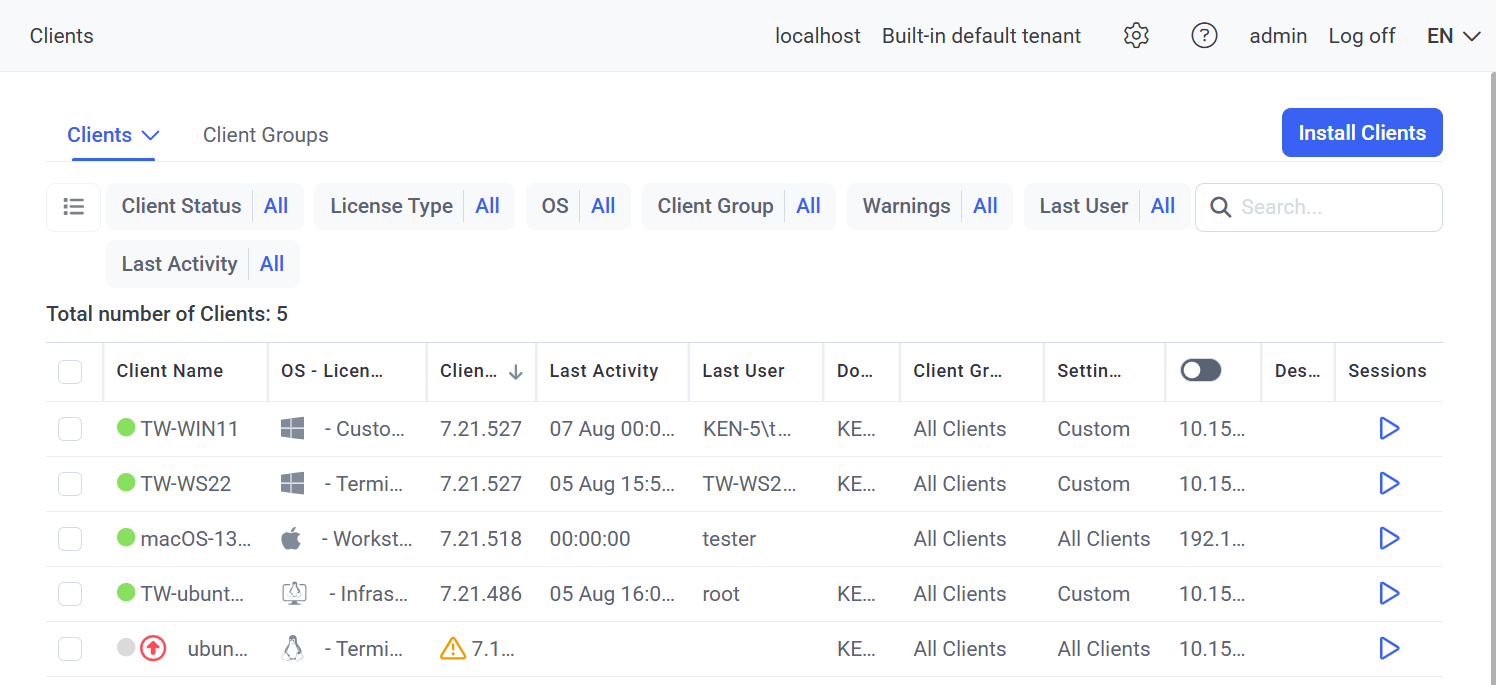1496x685 pixels.
Task: Open the settings gear icon
Action: click(x=1136, y=36)
